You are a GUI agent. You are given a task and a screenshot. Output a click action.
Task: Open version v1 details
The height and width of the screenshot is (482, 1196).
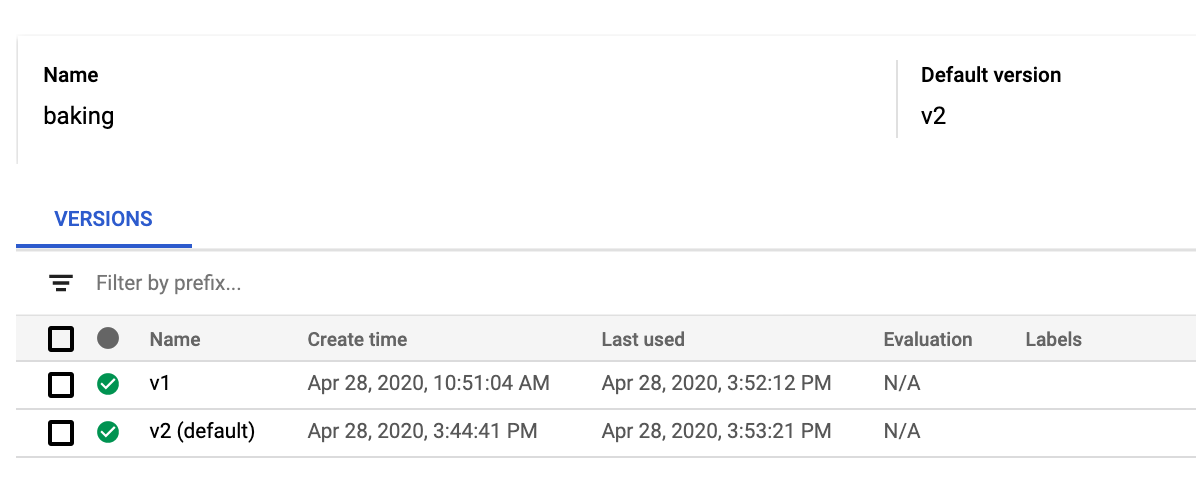click(159, 383)
